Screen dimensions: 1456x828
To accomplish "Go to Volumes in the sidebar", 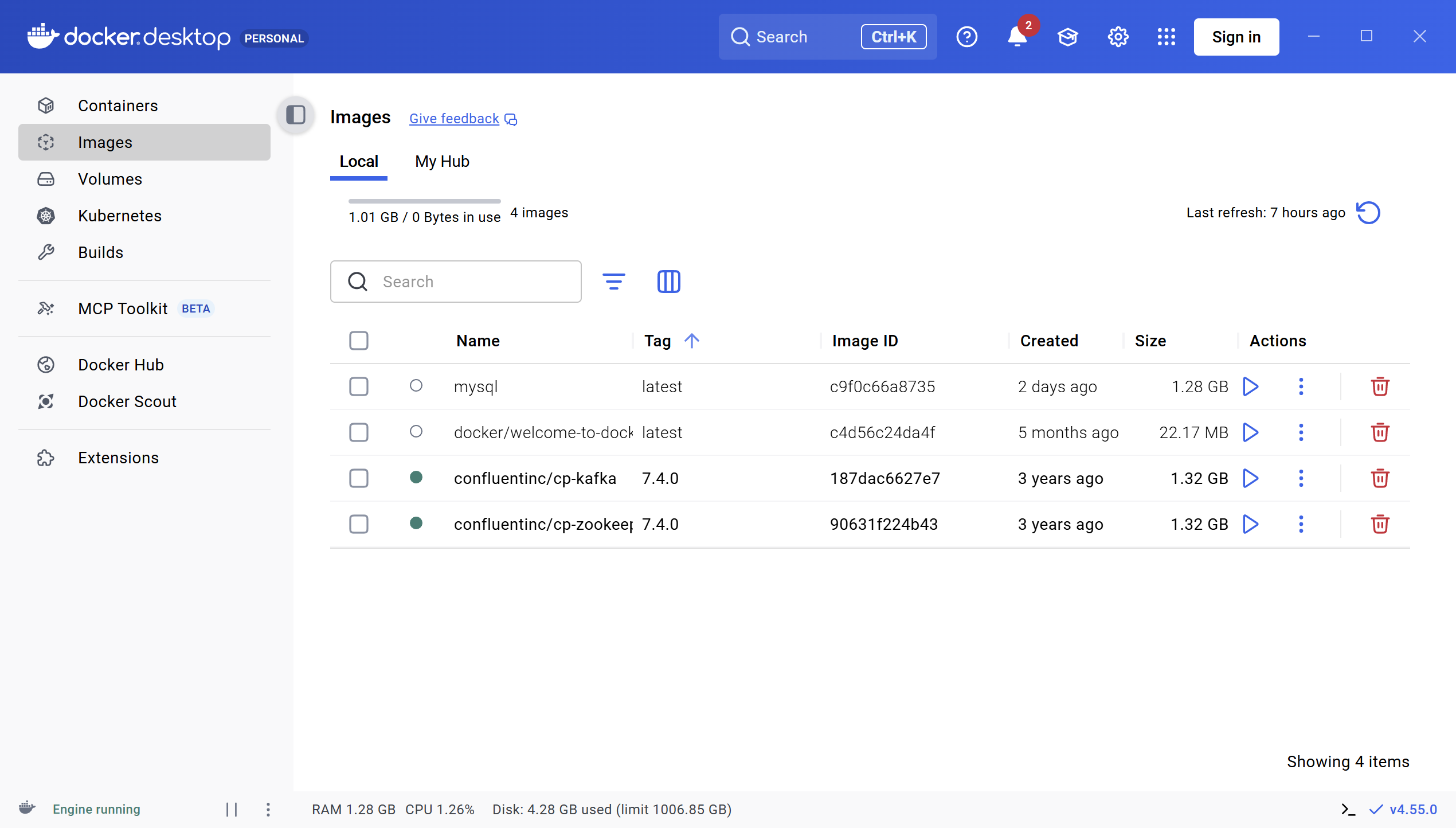I will click(x=109, y=179).
